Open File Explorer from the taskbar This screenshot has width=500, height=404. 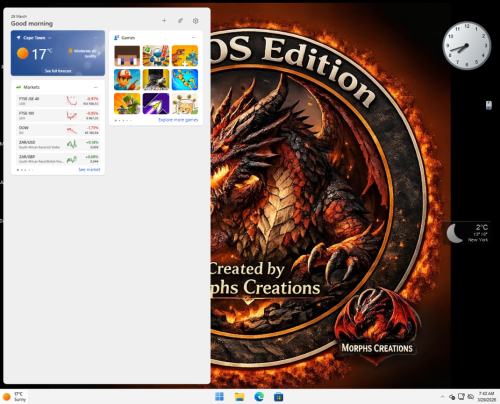239,396
